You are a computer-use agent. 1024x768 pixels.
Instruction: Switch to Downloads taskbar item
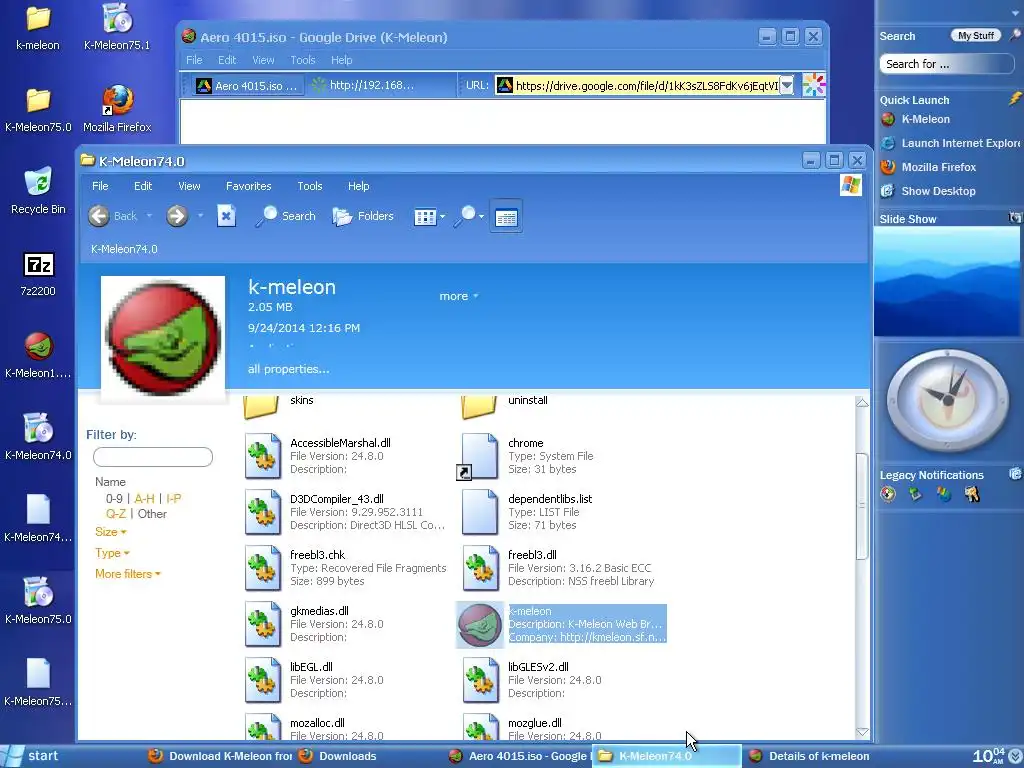pyautogui.click(x=340, y=756)
